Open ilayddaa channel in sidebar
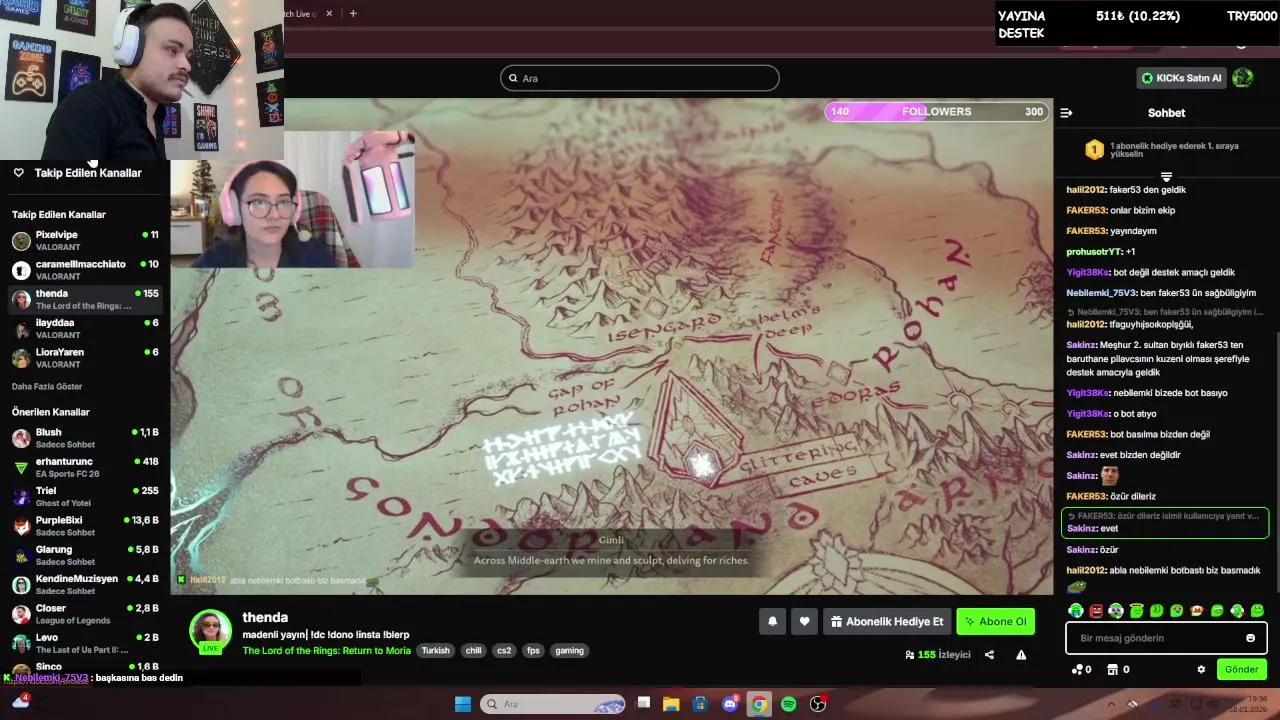 pos(85,328)
